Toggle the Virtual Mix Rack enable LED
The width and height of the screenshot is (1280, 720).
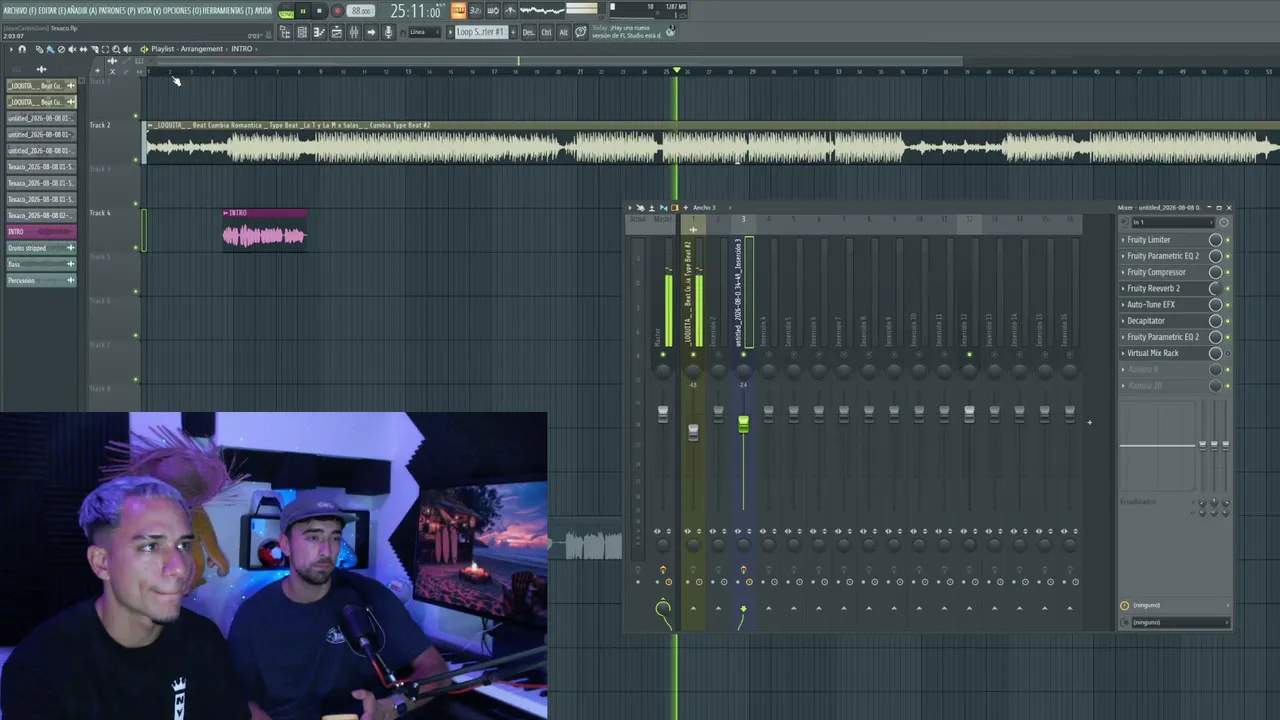point(1227,353)
